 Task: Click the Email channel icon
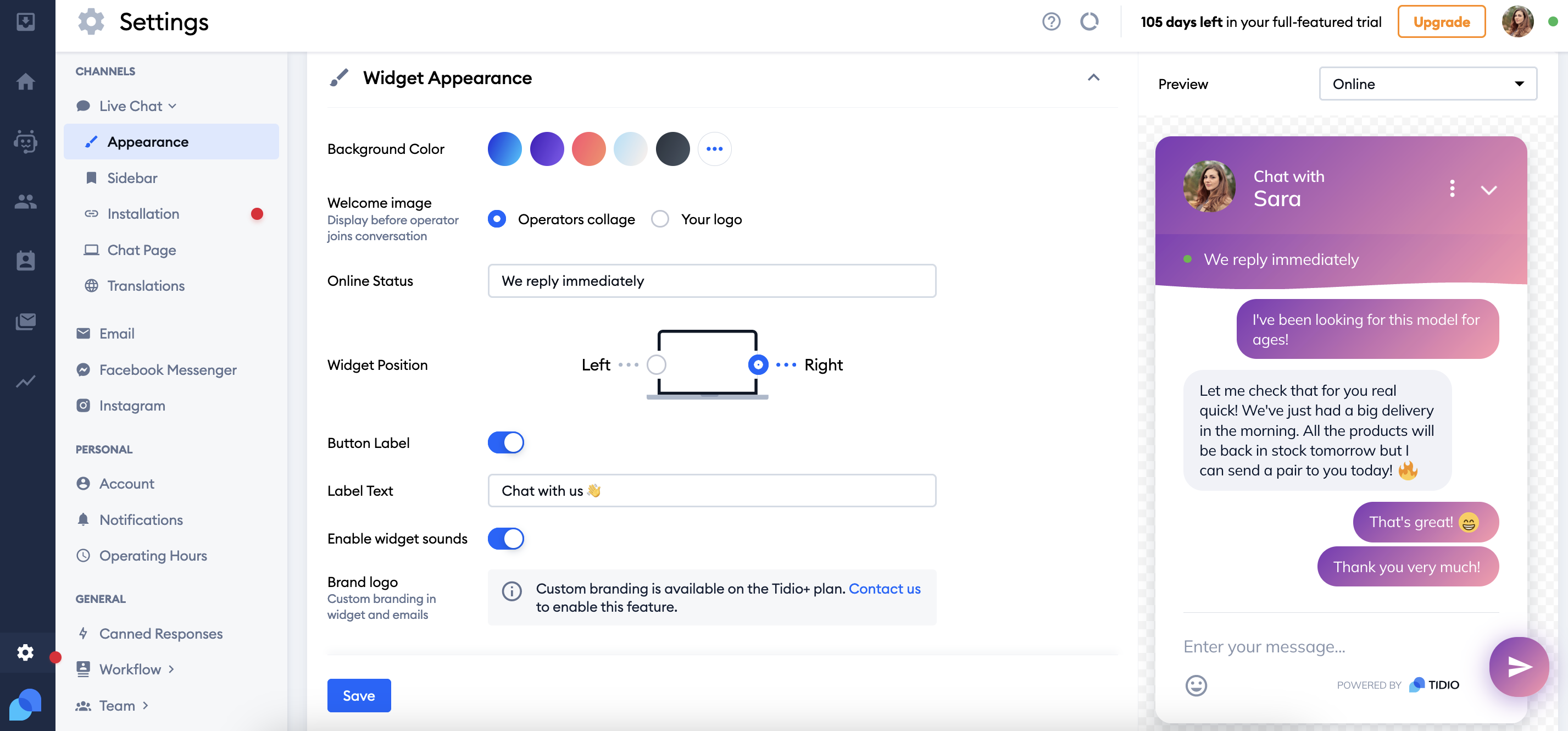[x=83, y=333]
